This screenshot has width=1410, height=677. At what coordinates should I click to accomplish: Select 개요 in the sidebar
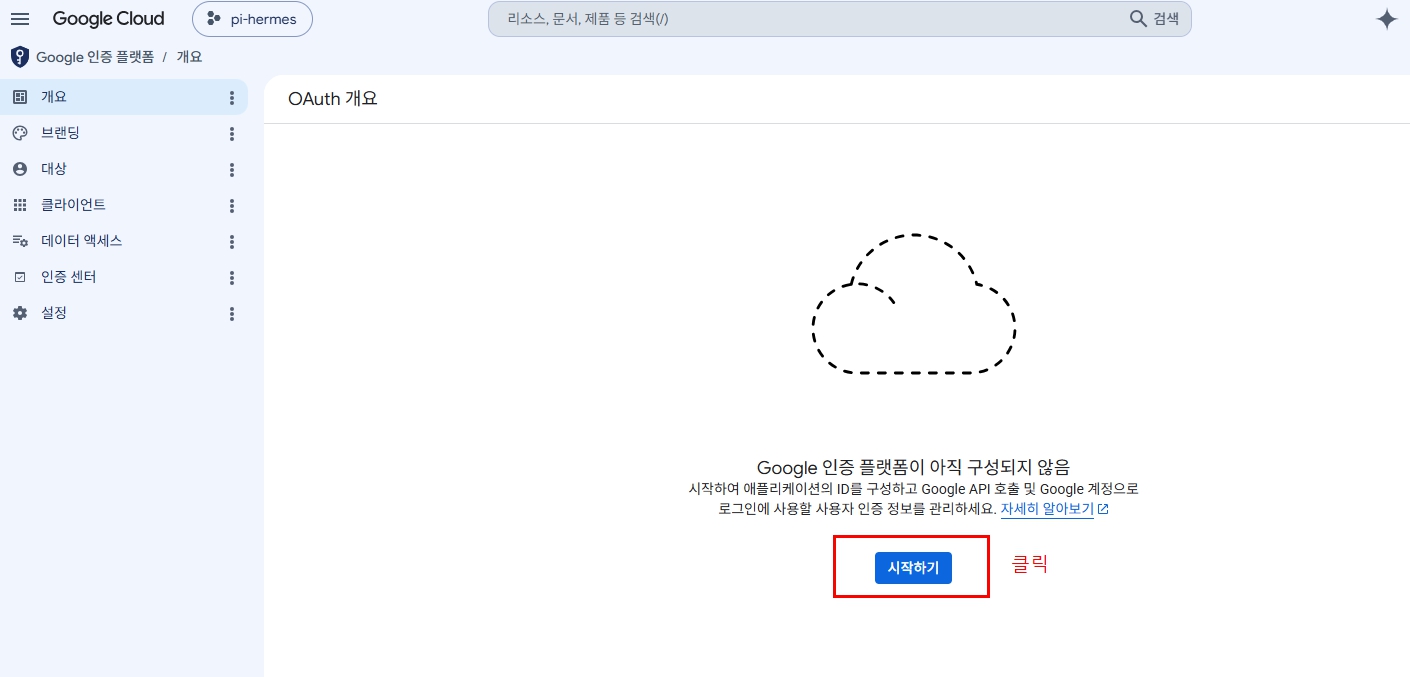pos(124,97)
